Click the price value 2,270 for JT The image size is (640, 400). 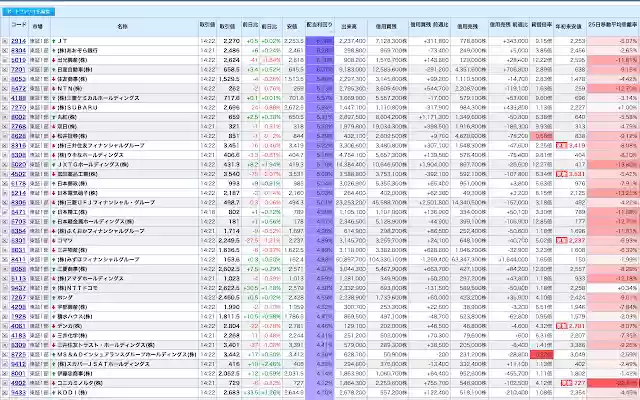click(232, 41)
